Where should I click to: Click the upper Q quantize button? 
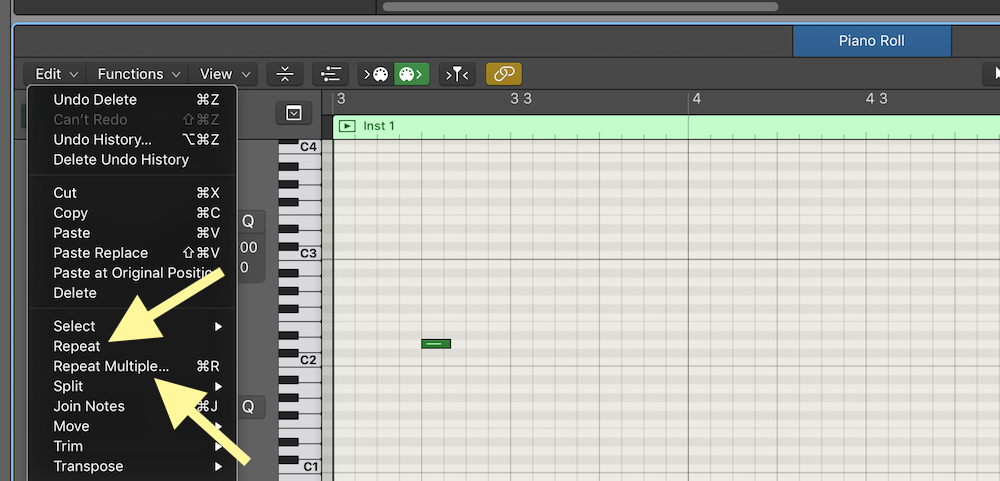(x=248, y=222)
